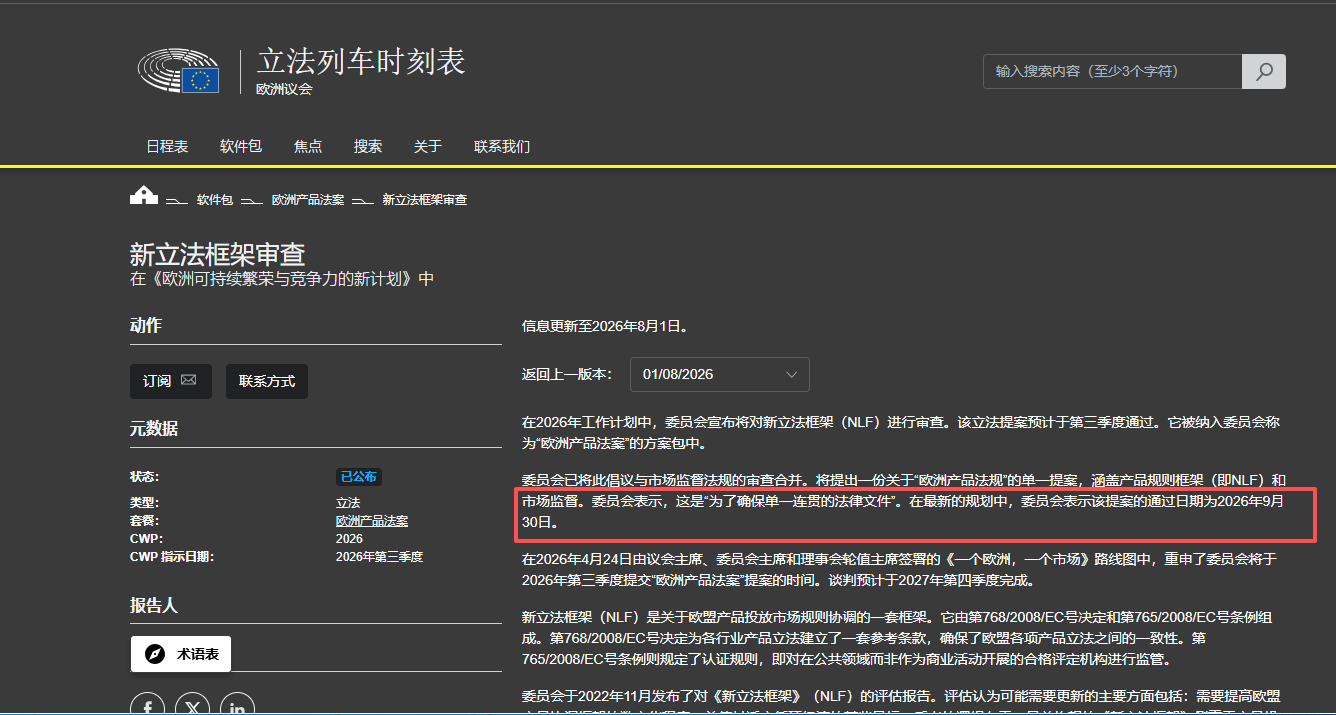
Task: Share via the Facebook icon
Action: [148, 706]
